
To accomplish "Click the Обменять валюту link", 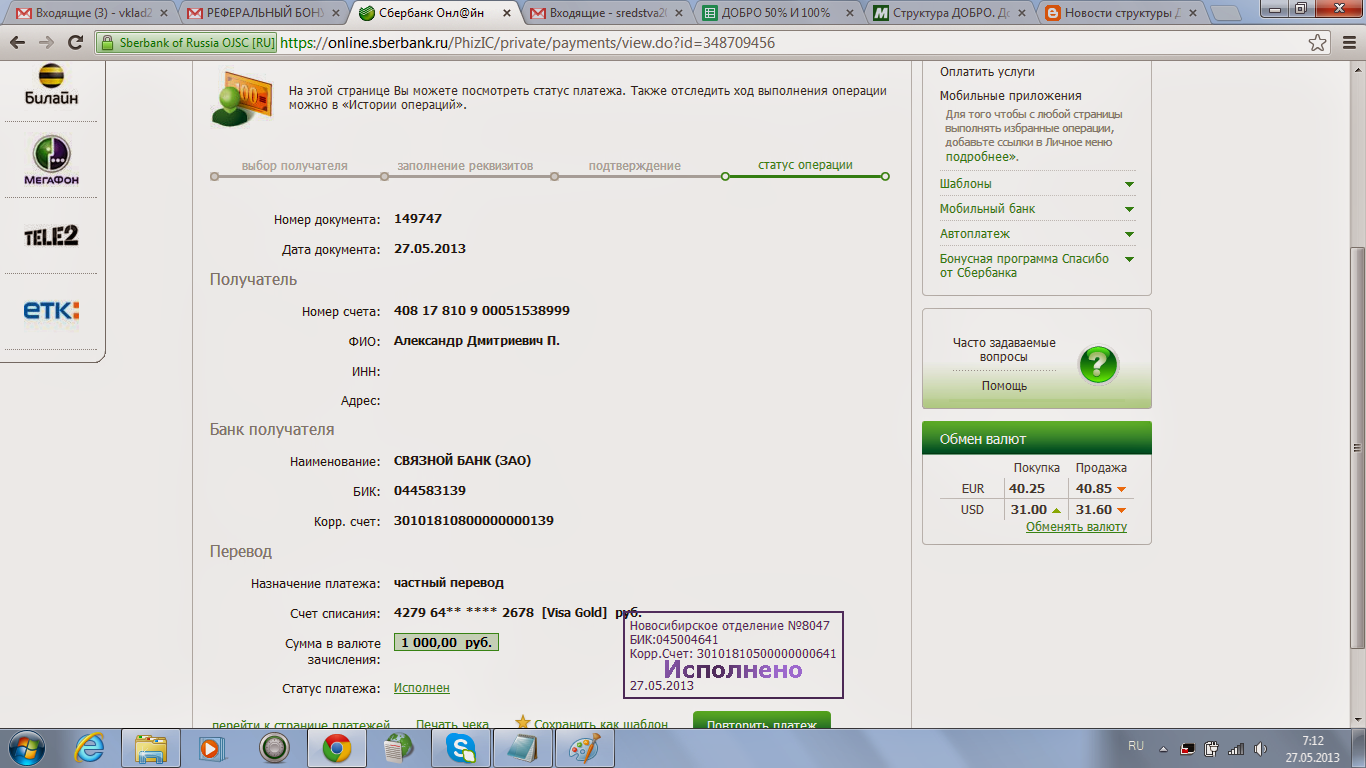I will tap(1076, 527).
